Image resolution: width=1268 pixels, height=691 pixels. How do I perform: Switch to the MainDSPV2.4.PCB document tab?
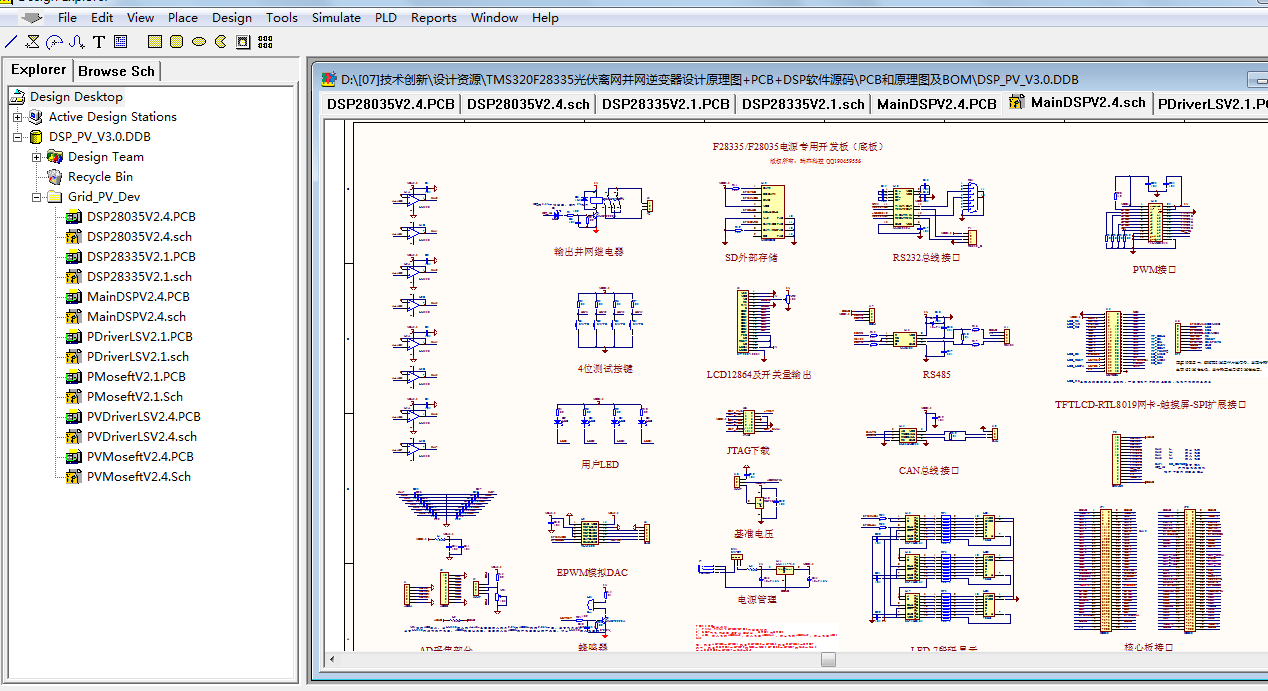click(936, 103)
